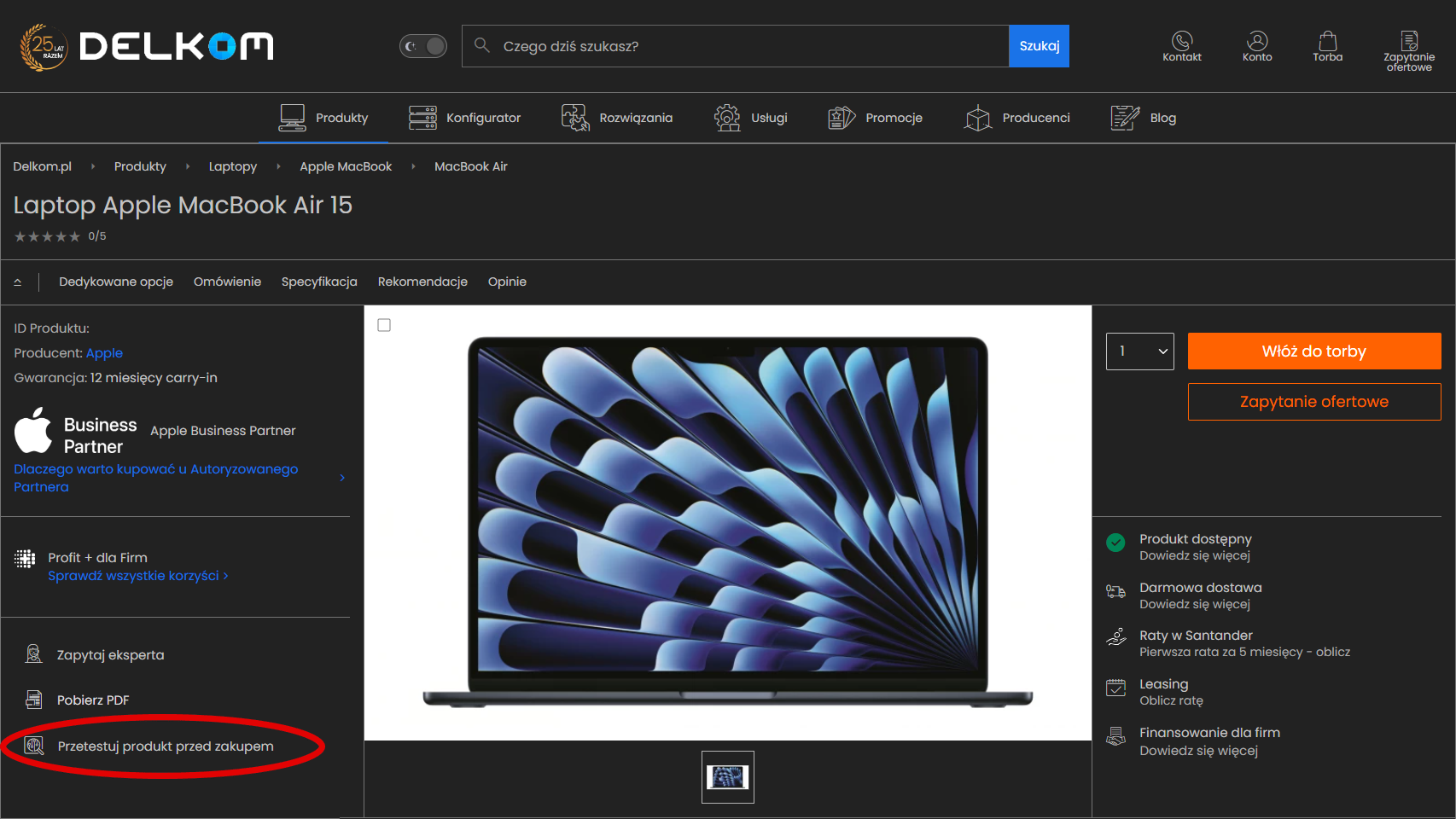This screenshot has width=1456, height=819.
Task: Click 'Pierwsza rata za 5 miesięcy - oblicz'
Action: click(1245, 653)
